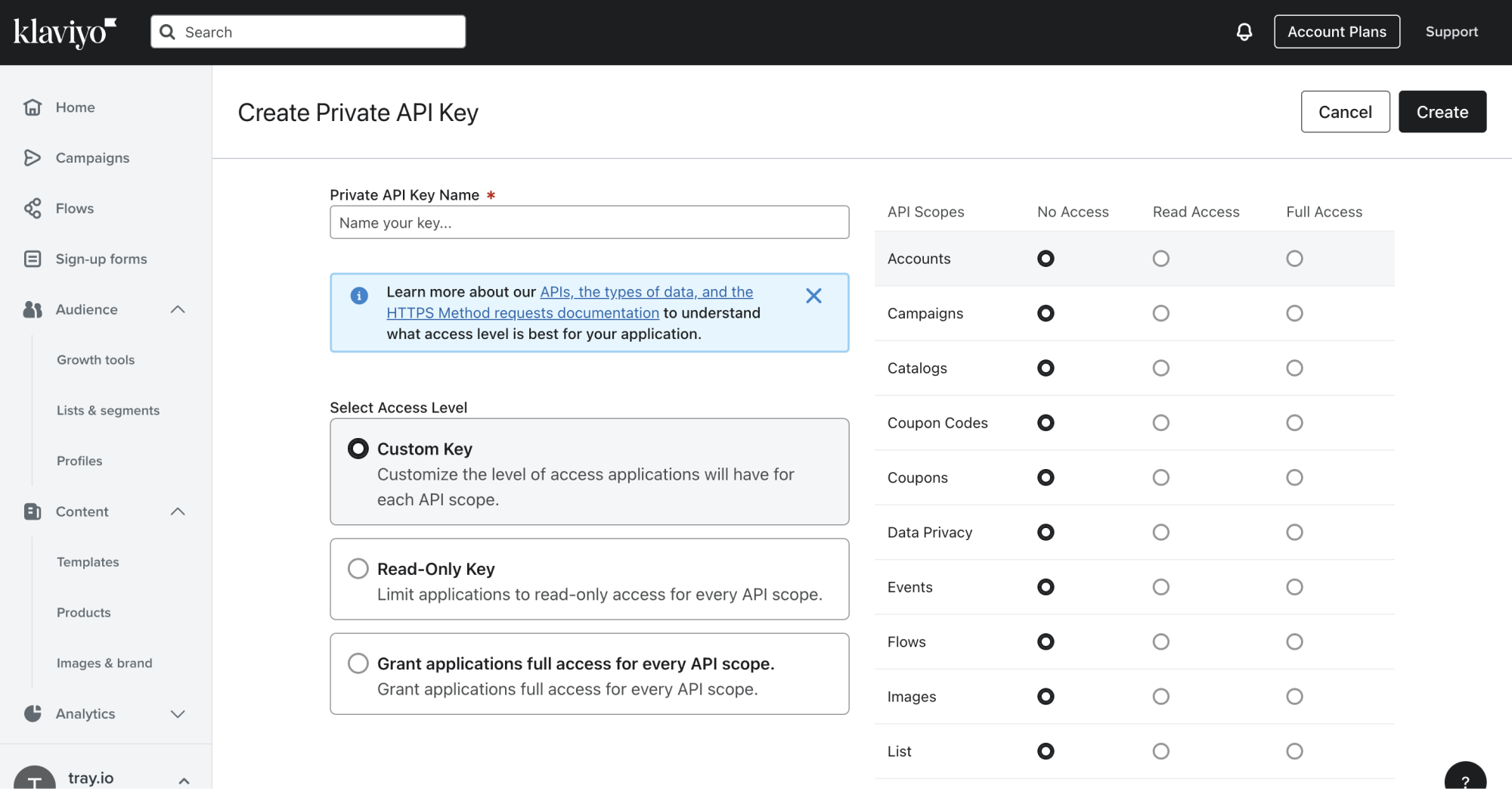The height and width of the screenshot is (789, 1512).
Task: Select the Read-Only Key option
Action: pyautogui.click(x=358, y=569)
